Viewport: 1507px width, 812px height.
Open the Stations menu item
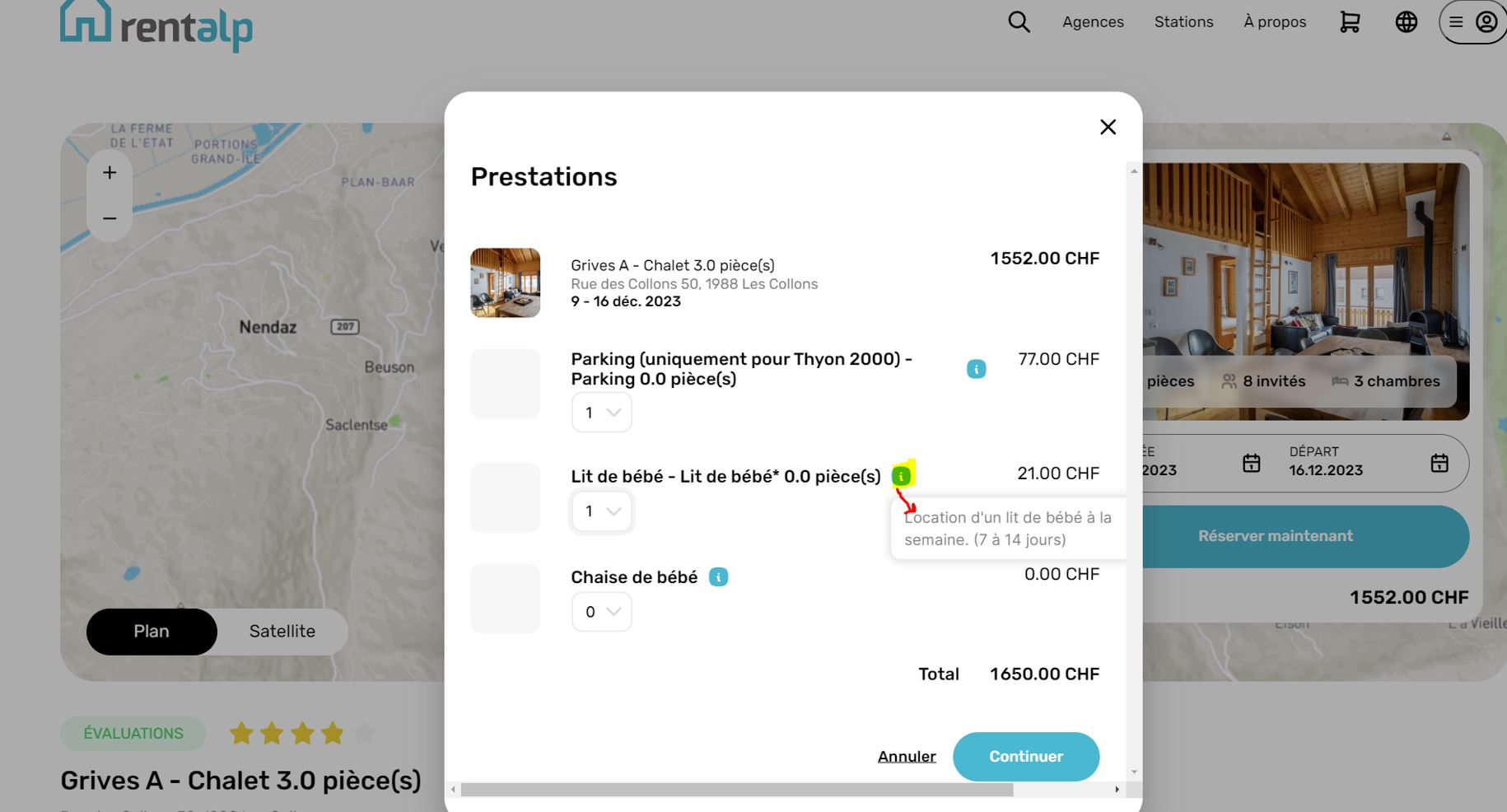click(x=1183, y=22)
